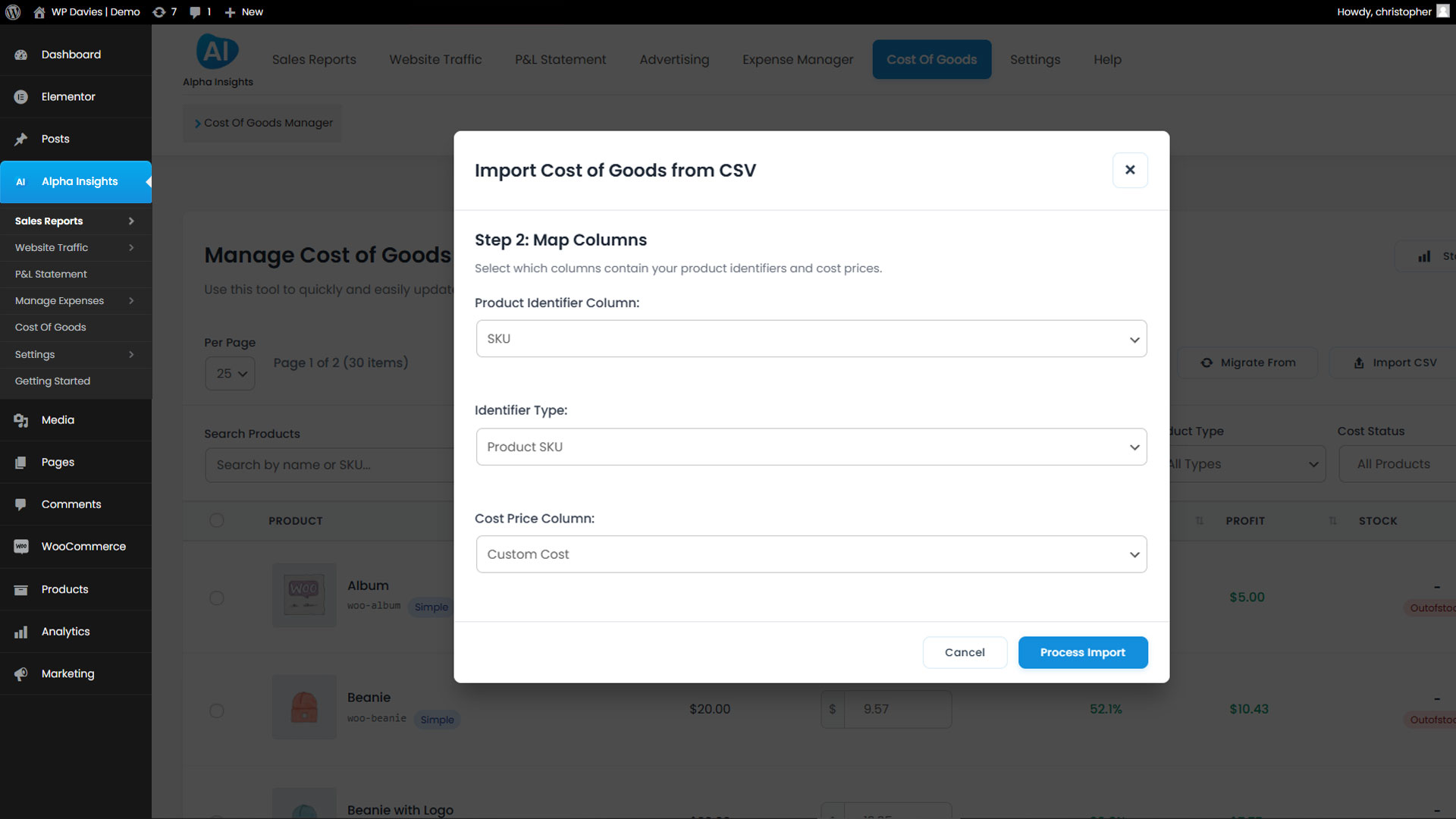1456x819 pixels.
Task: Open the Cost Price Column dropdown
Action: click(811, 554)
